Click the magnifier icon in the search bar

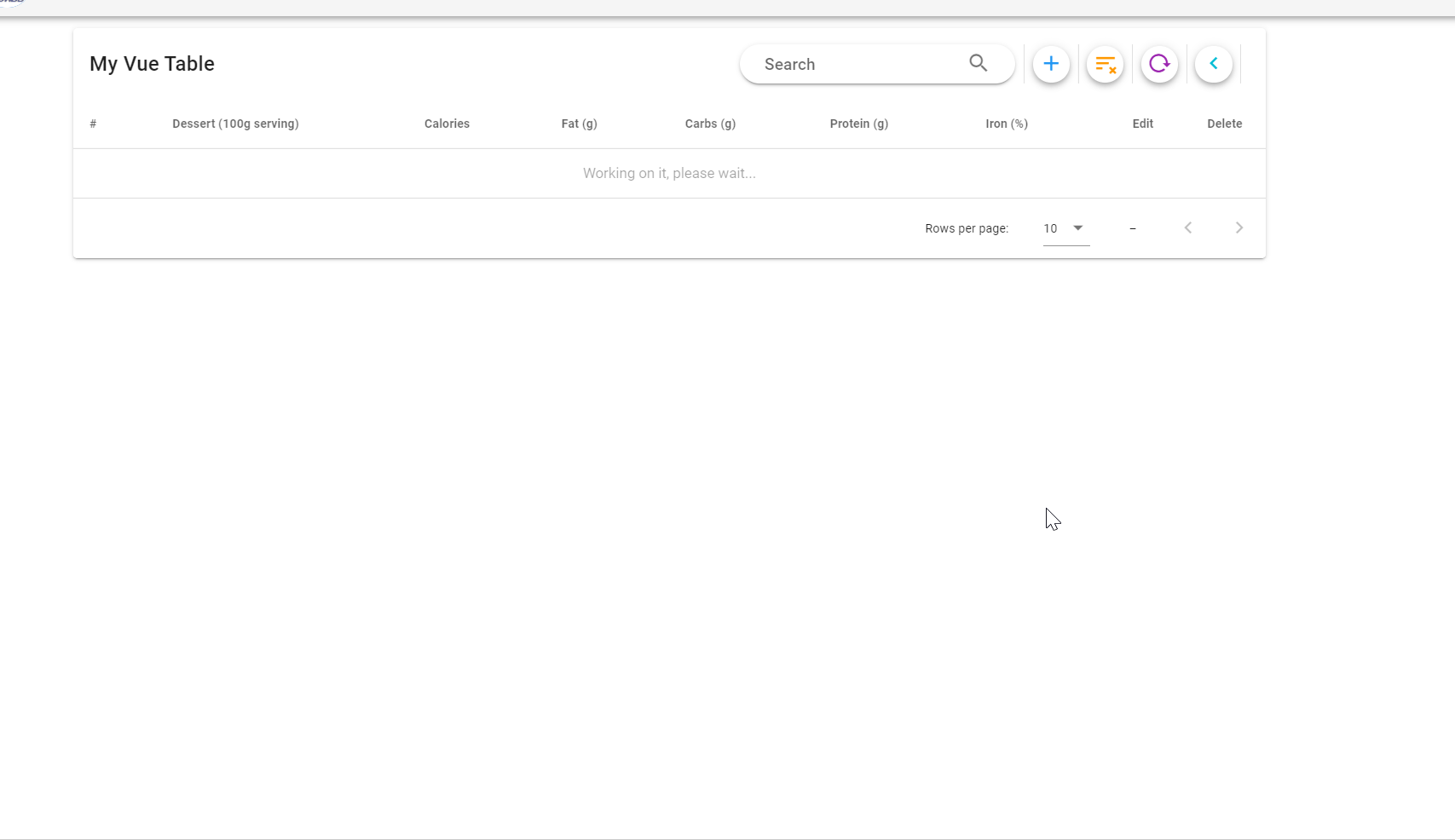[978, 63]
